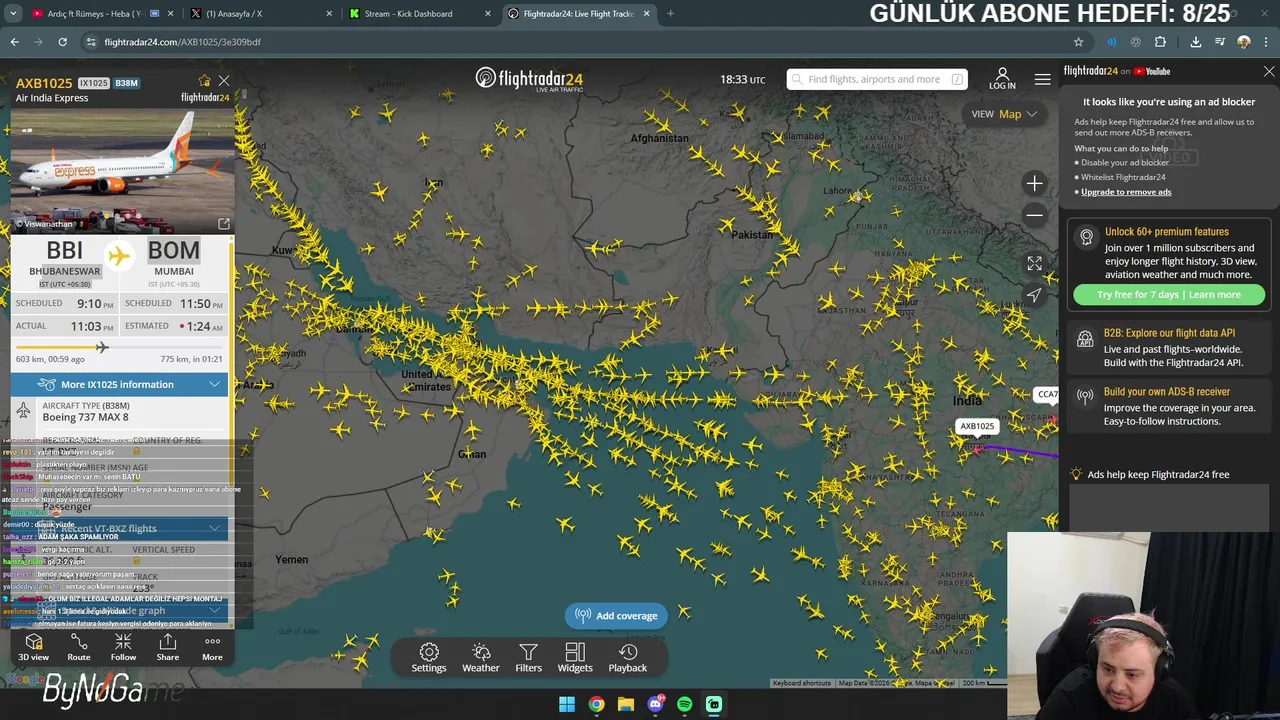Zoom in on the map

click(x=1034, y=183)
